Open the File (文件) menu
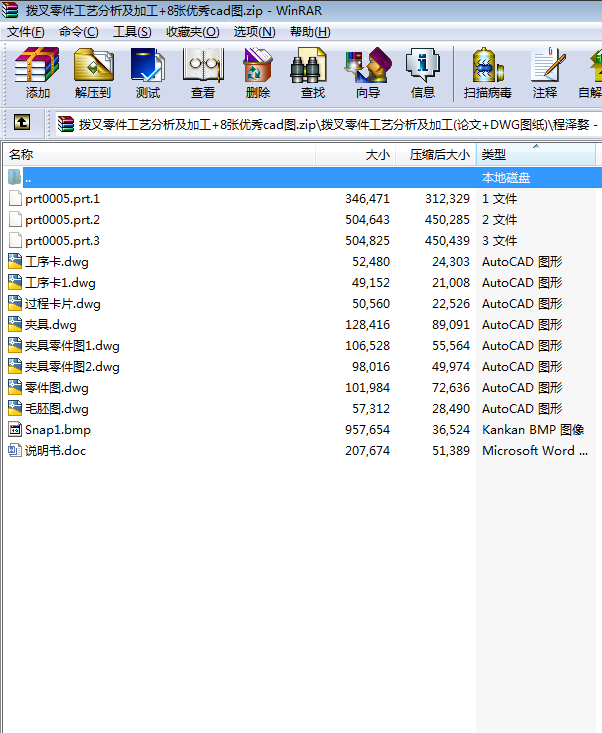Screen dimensions: 602x733 pyautogui.click(x=26, y=32)
